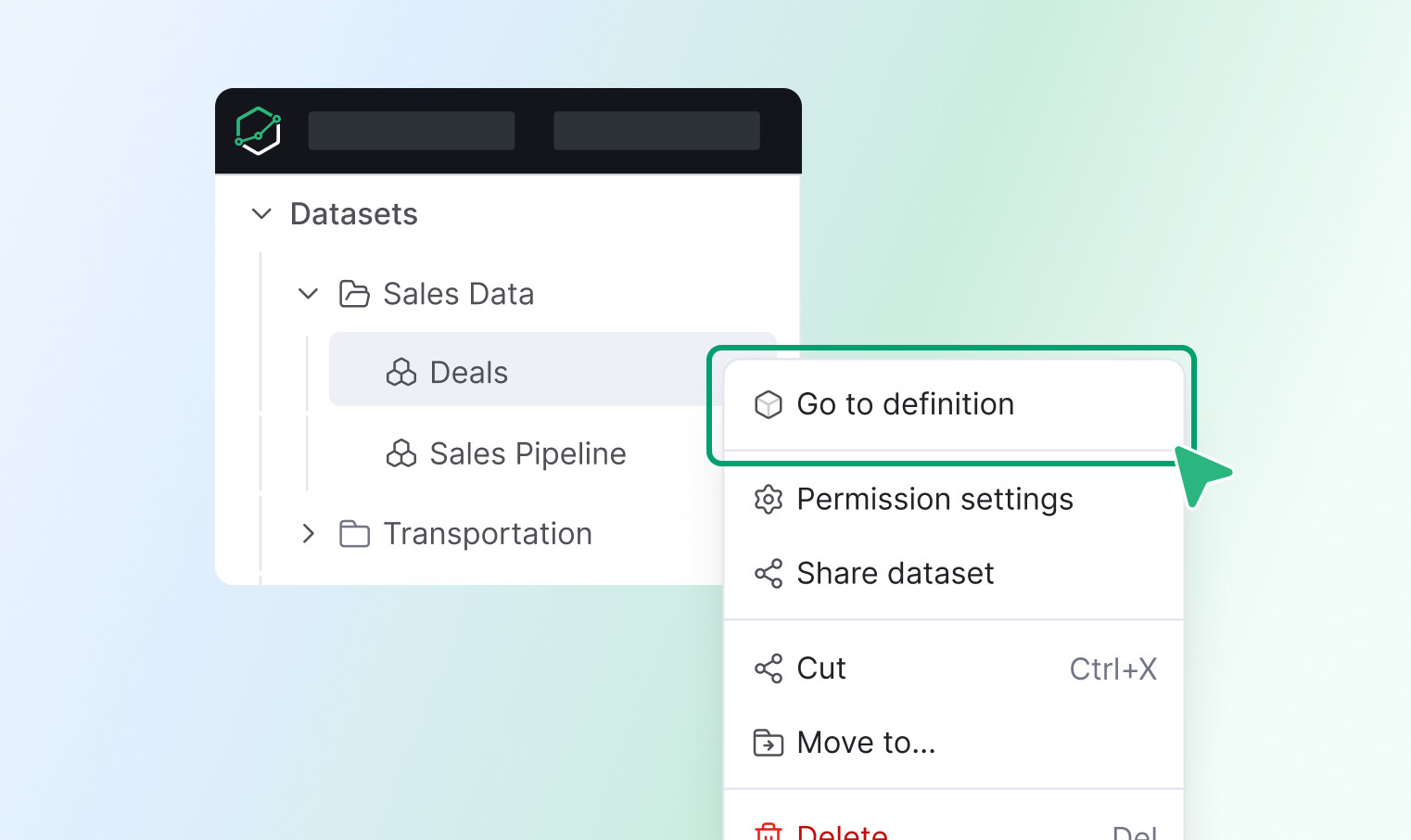The height and width of the screenshot is (840, 1411).
Task: Click the cube icon beside Go to definition
Action: coord(769,404)
